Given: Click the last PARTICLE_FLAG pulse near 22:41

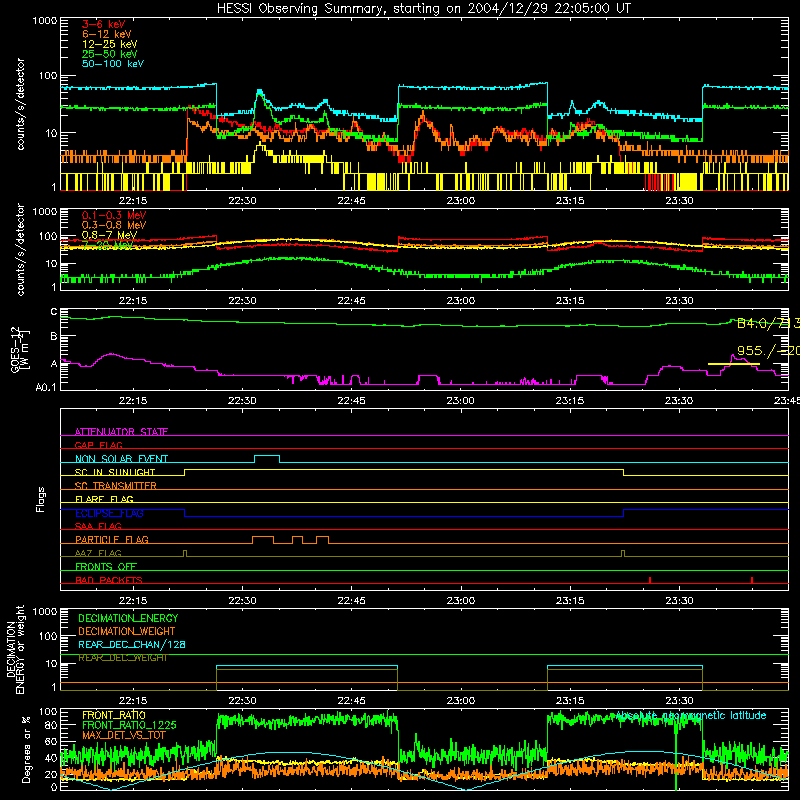Looking at the screenshot, I should (322, 537).
